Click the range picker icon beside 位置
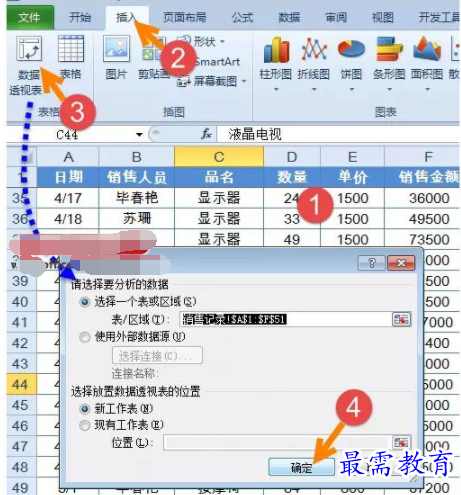 [x=401, y=442]
